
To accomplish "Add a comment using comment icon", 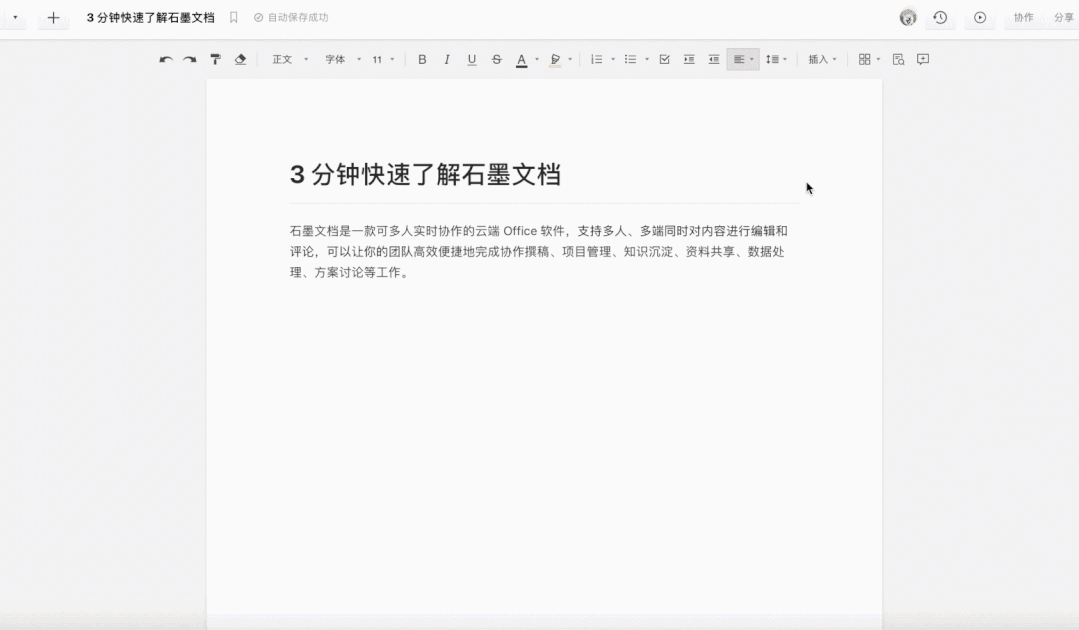I will (922, 59).
